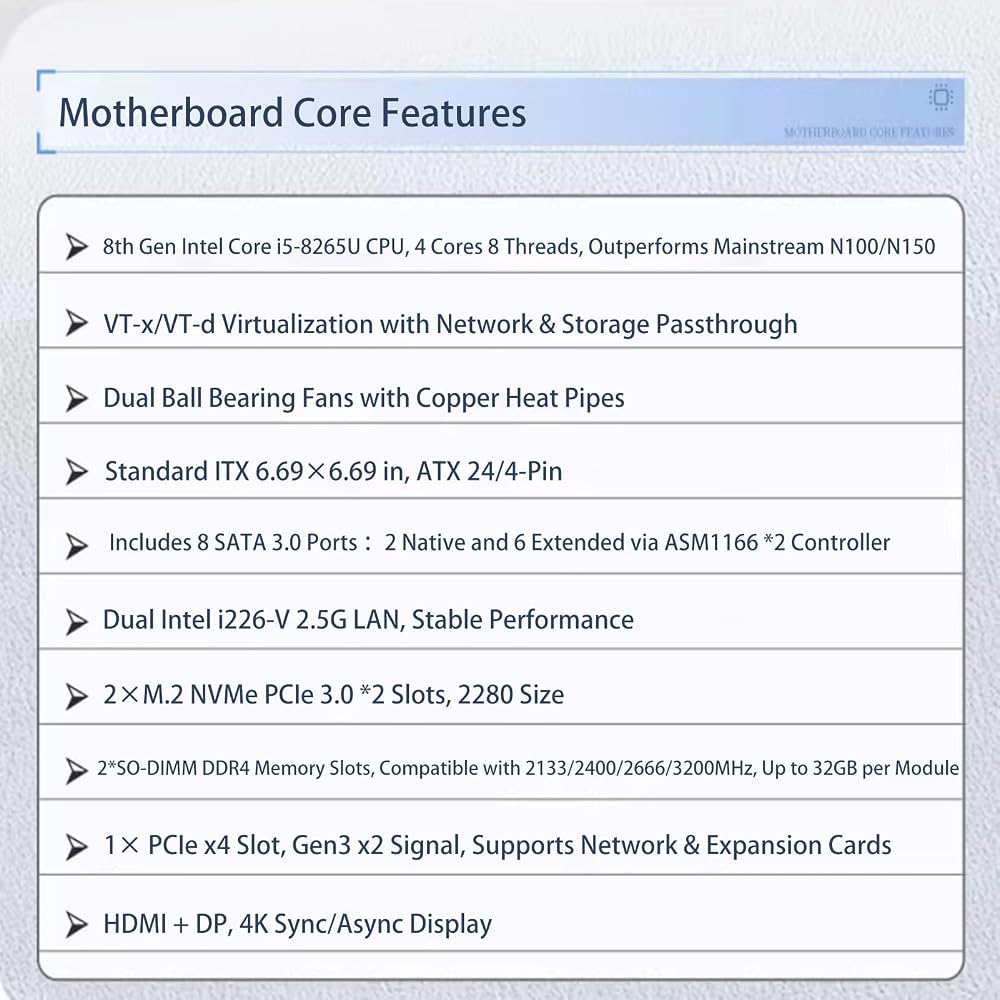Click the arrow beside HDMI + DP display row
Viewport: 1000px width, 1000px height.
pyautogui.click(x=77, y=924)
